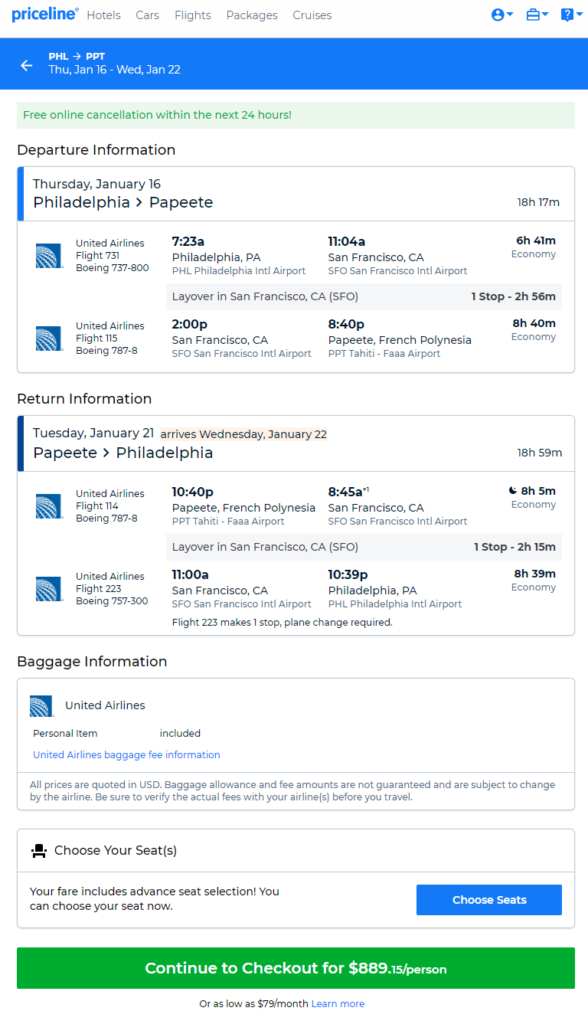Viewport: 588px width, 1024px height.
Task: Open United Airlines baggage fee information link
Action: [127, 754]
